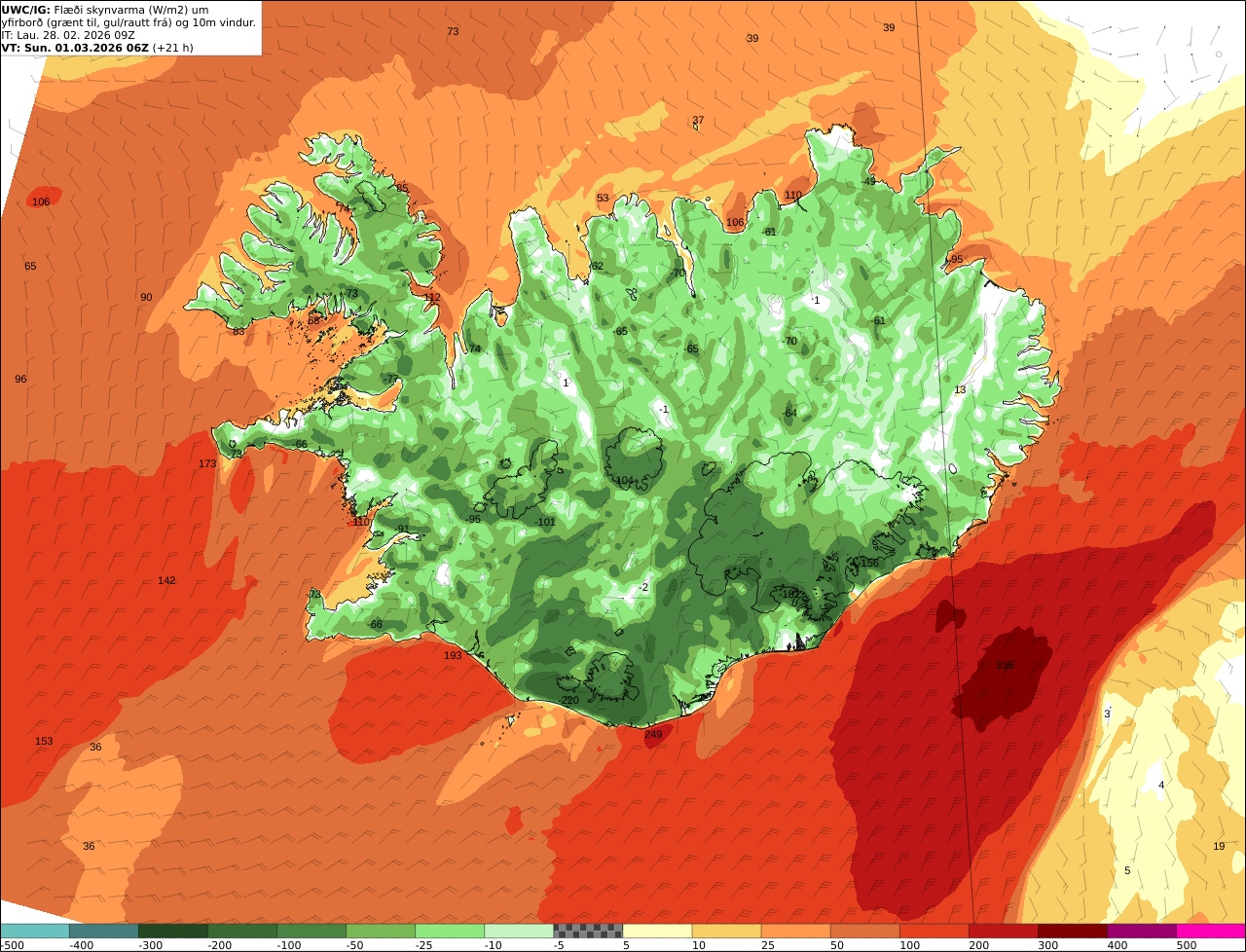Click the -500 label on the color scale
The height and width of the screenshot is (952, 1246).
click(13, 945)
